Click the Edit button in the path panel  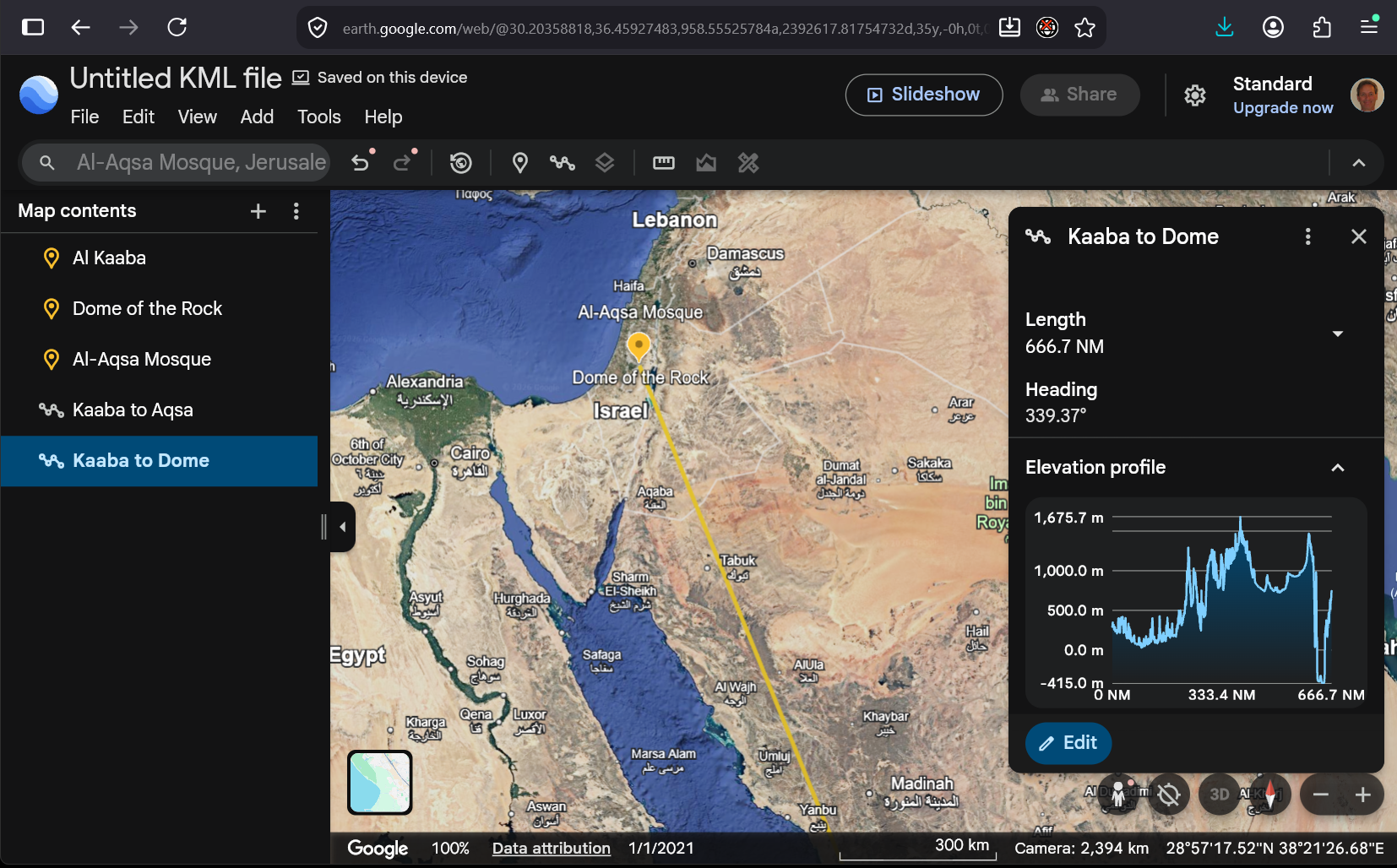tap(1068, 743)
